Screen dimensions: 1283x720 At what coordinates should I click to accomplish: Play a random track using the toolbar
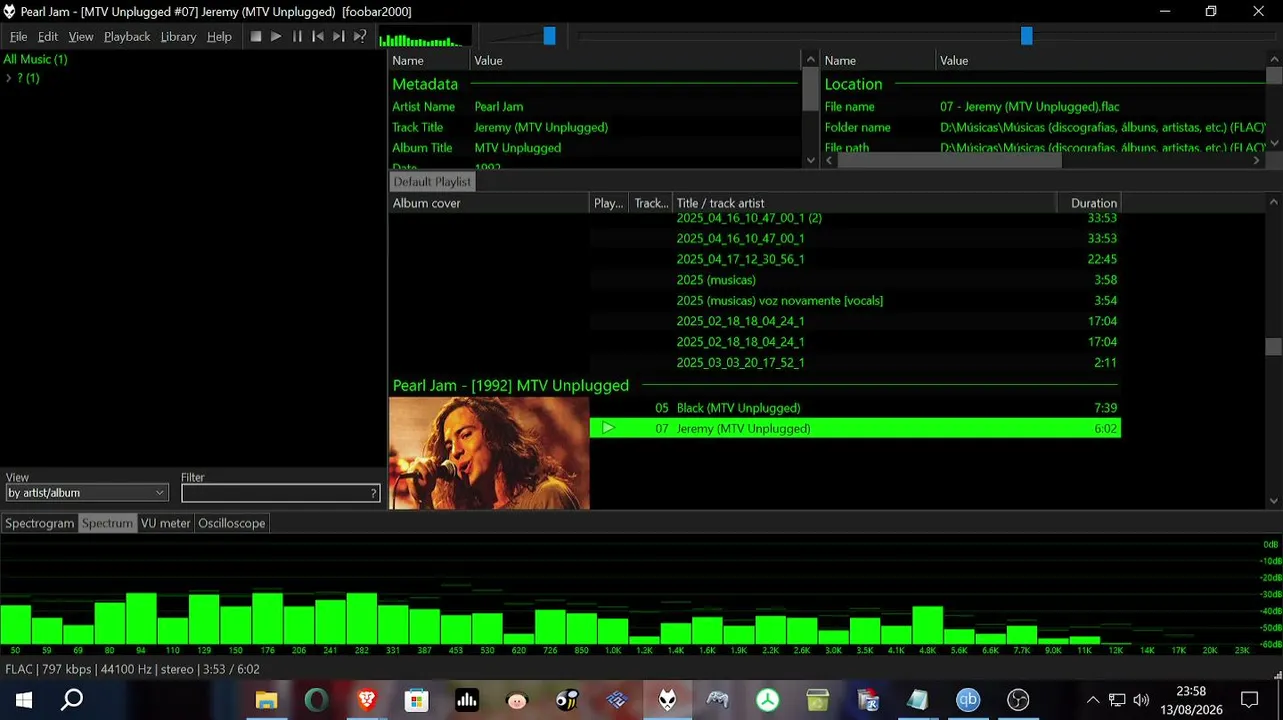click(360, 37)
